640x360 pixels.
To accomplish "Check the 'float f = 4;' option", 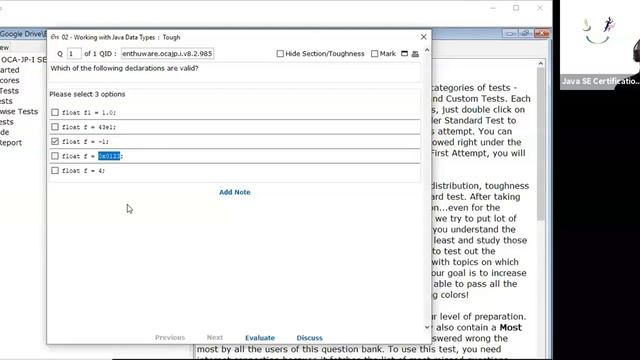I will point(55,171).
